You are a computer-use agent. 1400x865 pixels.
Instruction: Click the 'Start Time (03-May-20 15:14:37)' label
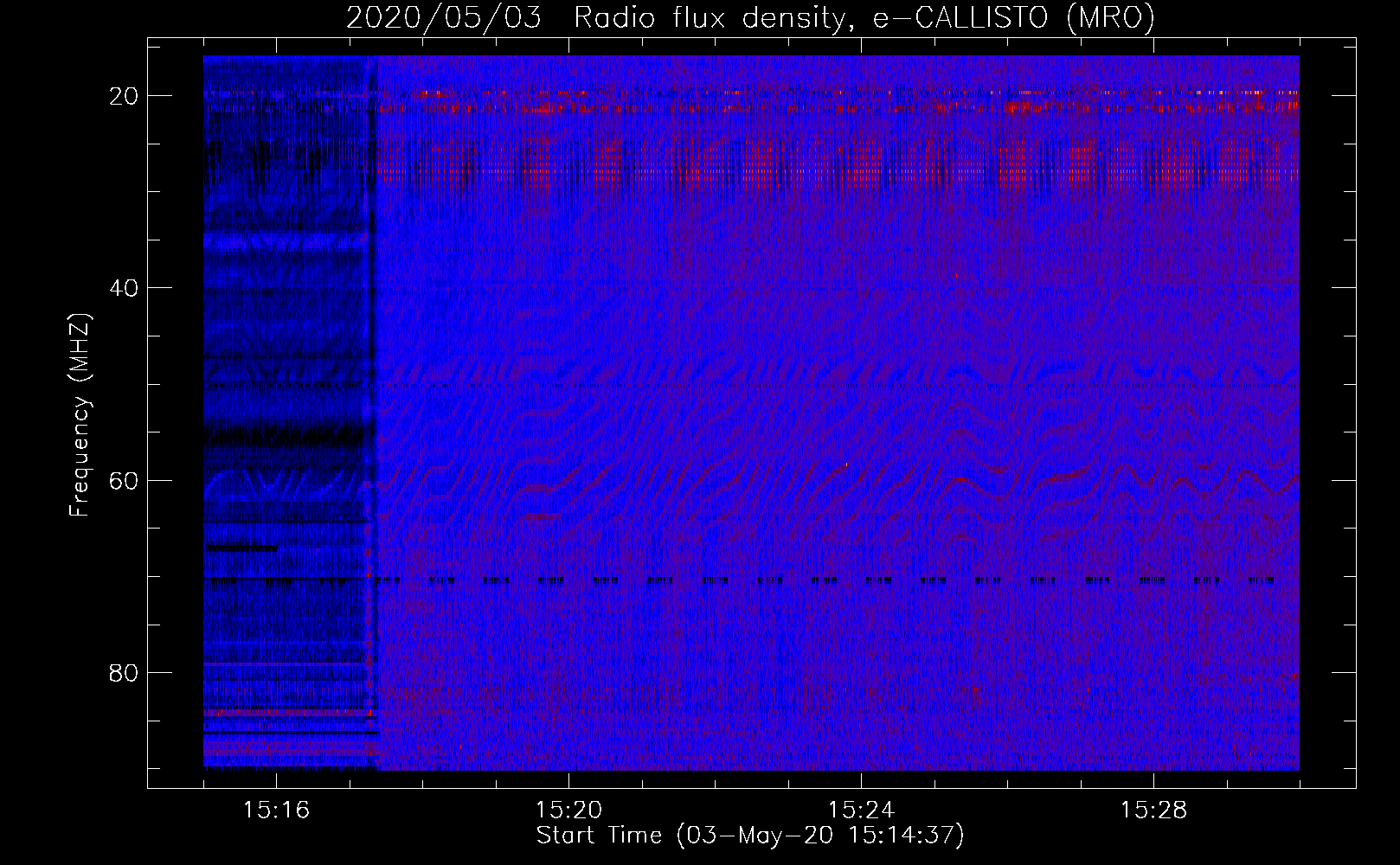pyautogui.click(x=750, y=836)
